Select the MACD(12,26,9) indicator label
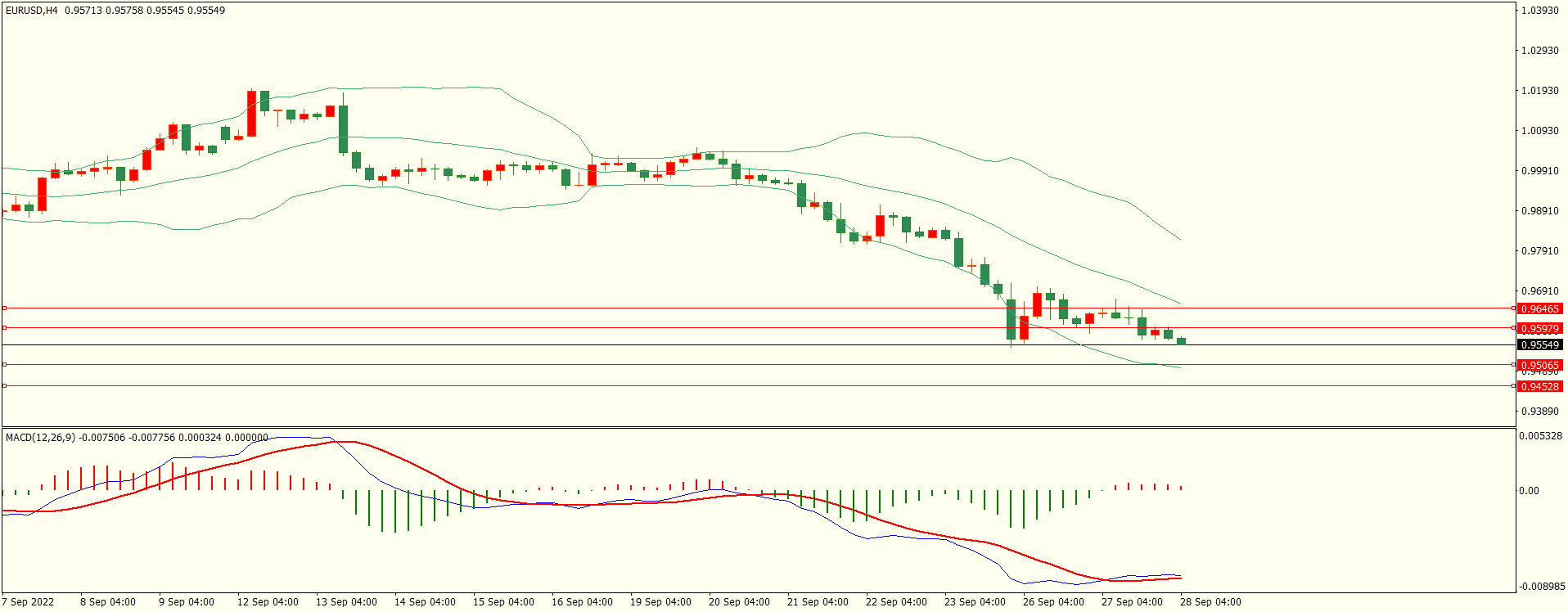The height and width of the screenshot is (612, 1568). click(40, 438)
